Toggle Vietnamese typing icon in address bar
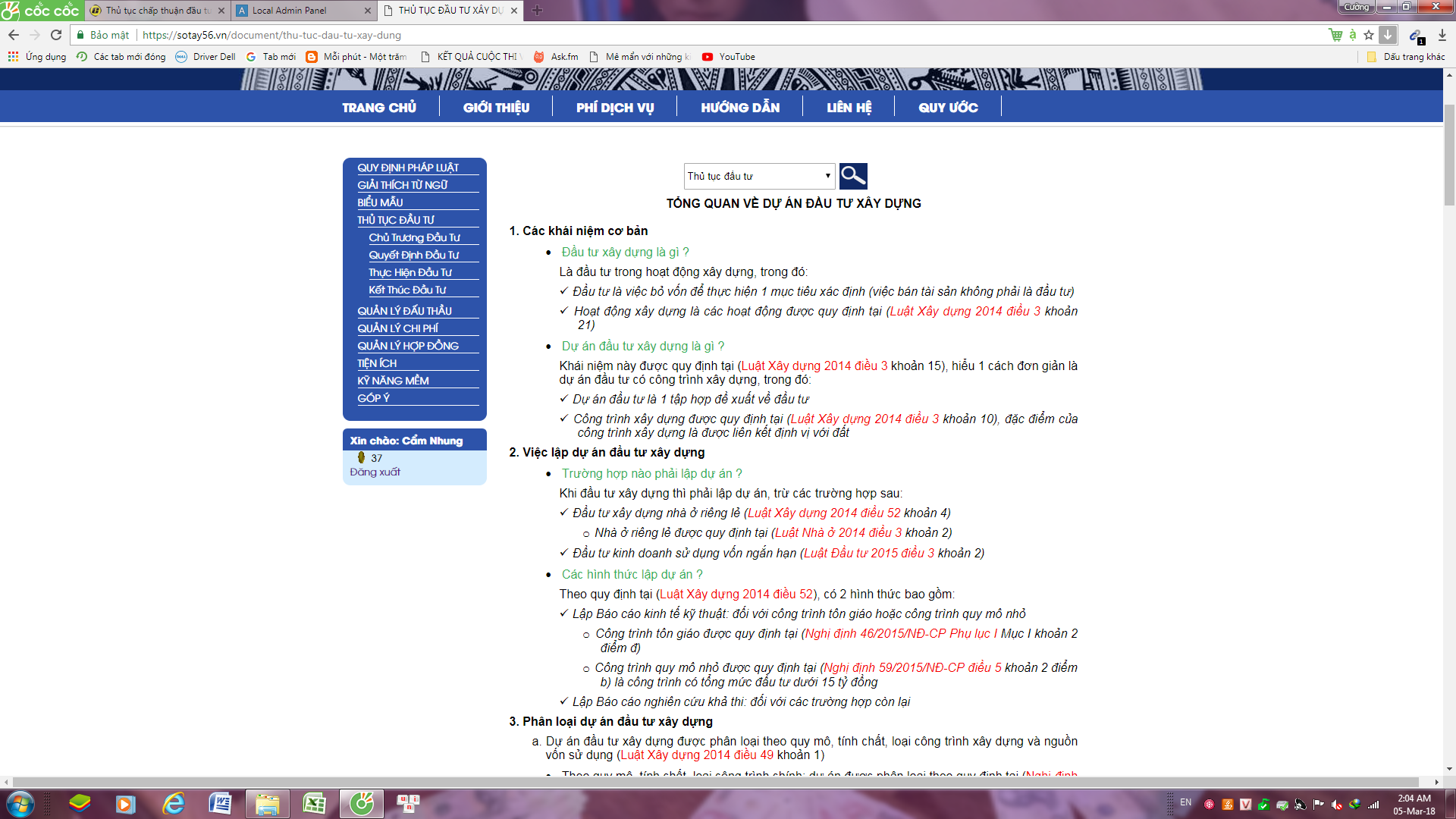This screenshot has height=819, width=1456. click(x=1352, y=35)
